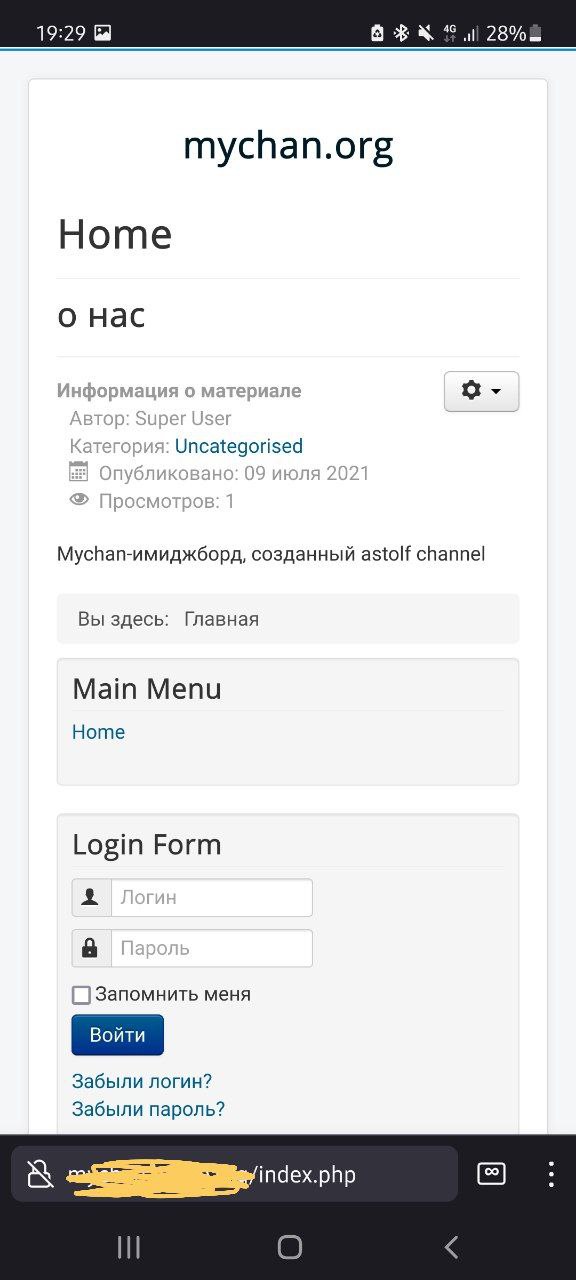Screen dimensions: 576x1280
Task: Tap the image notification icon
Action: [x=103, y=33]
